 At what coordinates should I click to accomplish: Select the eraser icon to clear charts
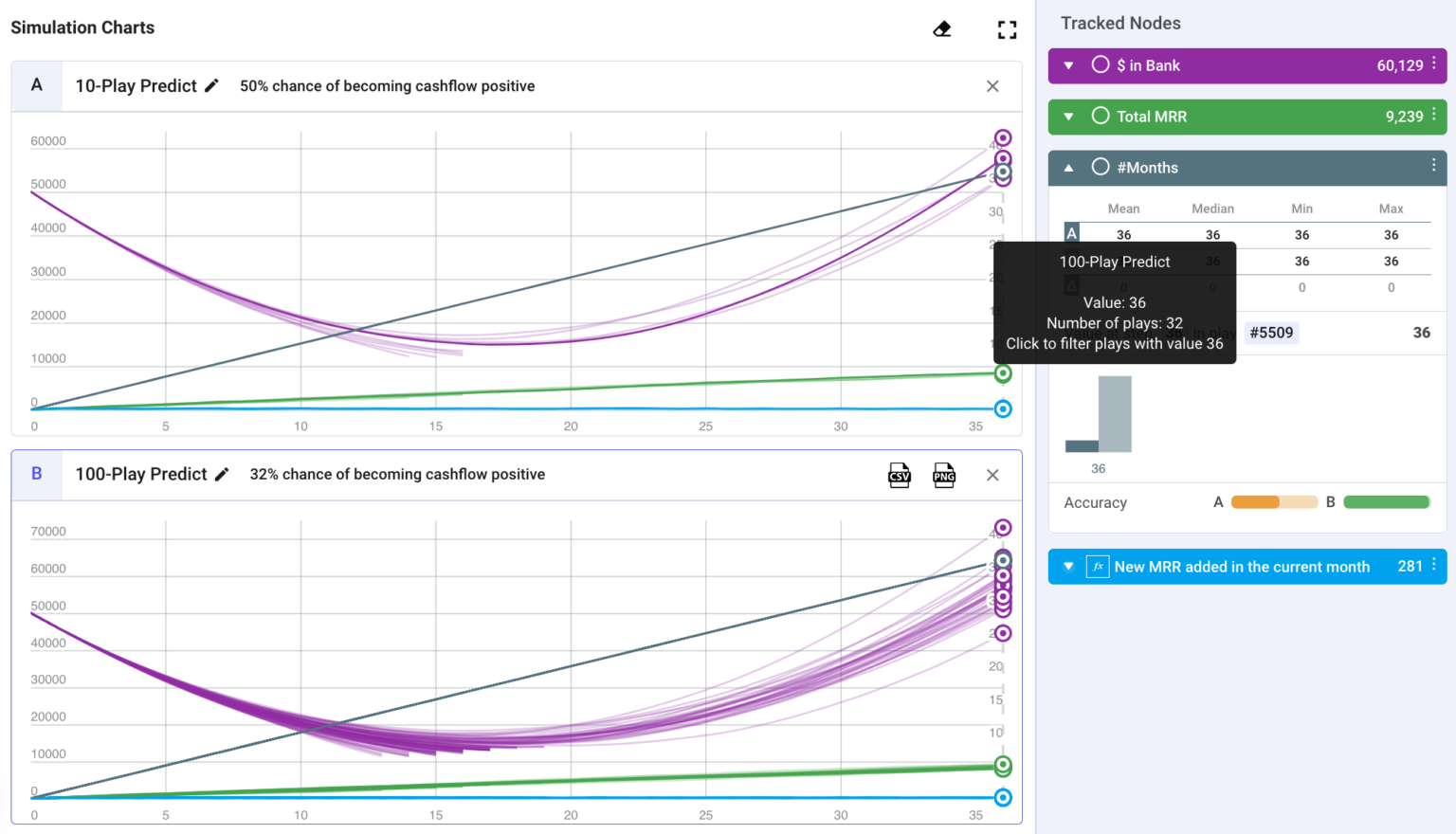coord(941,28)
